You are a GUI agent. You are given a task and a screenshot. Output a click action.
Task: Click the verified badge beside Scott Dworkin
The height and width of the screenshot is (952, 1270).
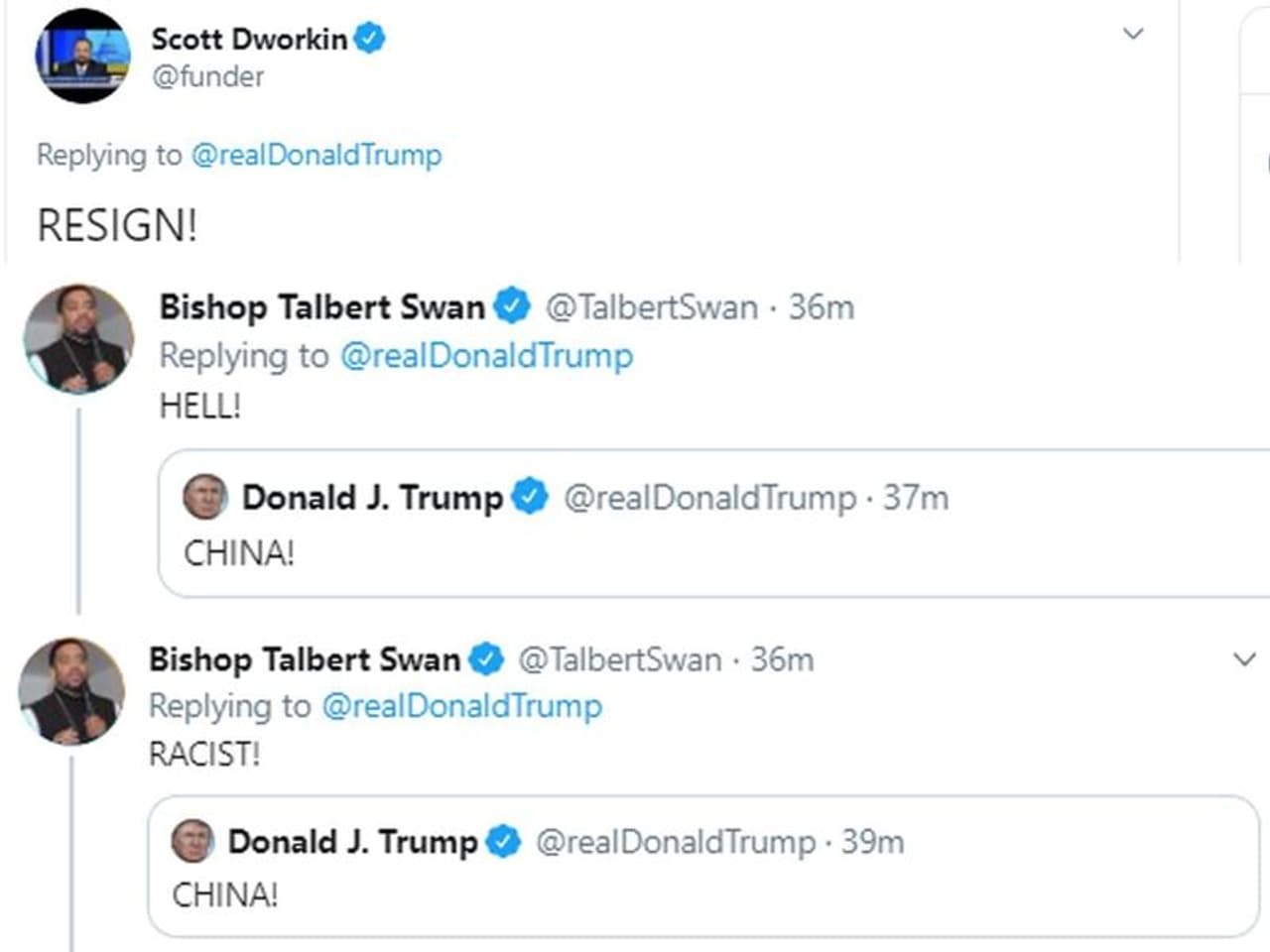pos(370,39)
